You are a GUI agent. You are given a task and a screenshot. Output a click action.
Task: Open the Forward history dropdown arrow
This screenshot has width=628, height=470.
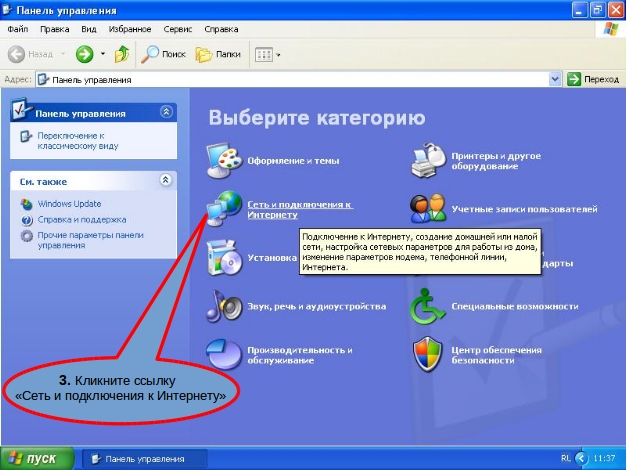pyautogui.click(x=103, y=54)
